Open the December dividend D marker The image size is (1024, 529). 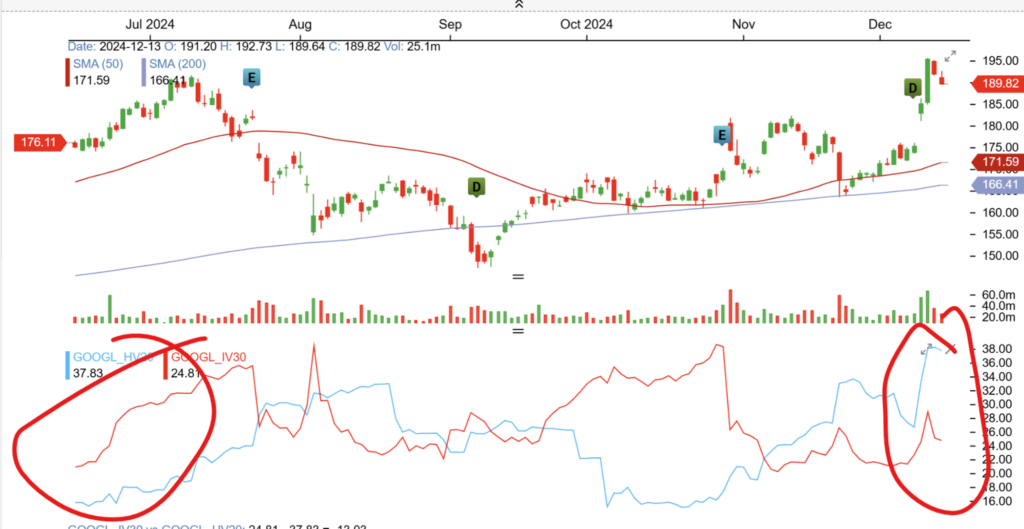(912, 88)
